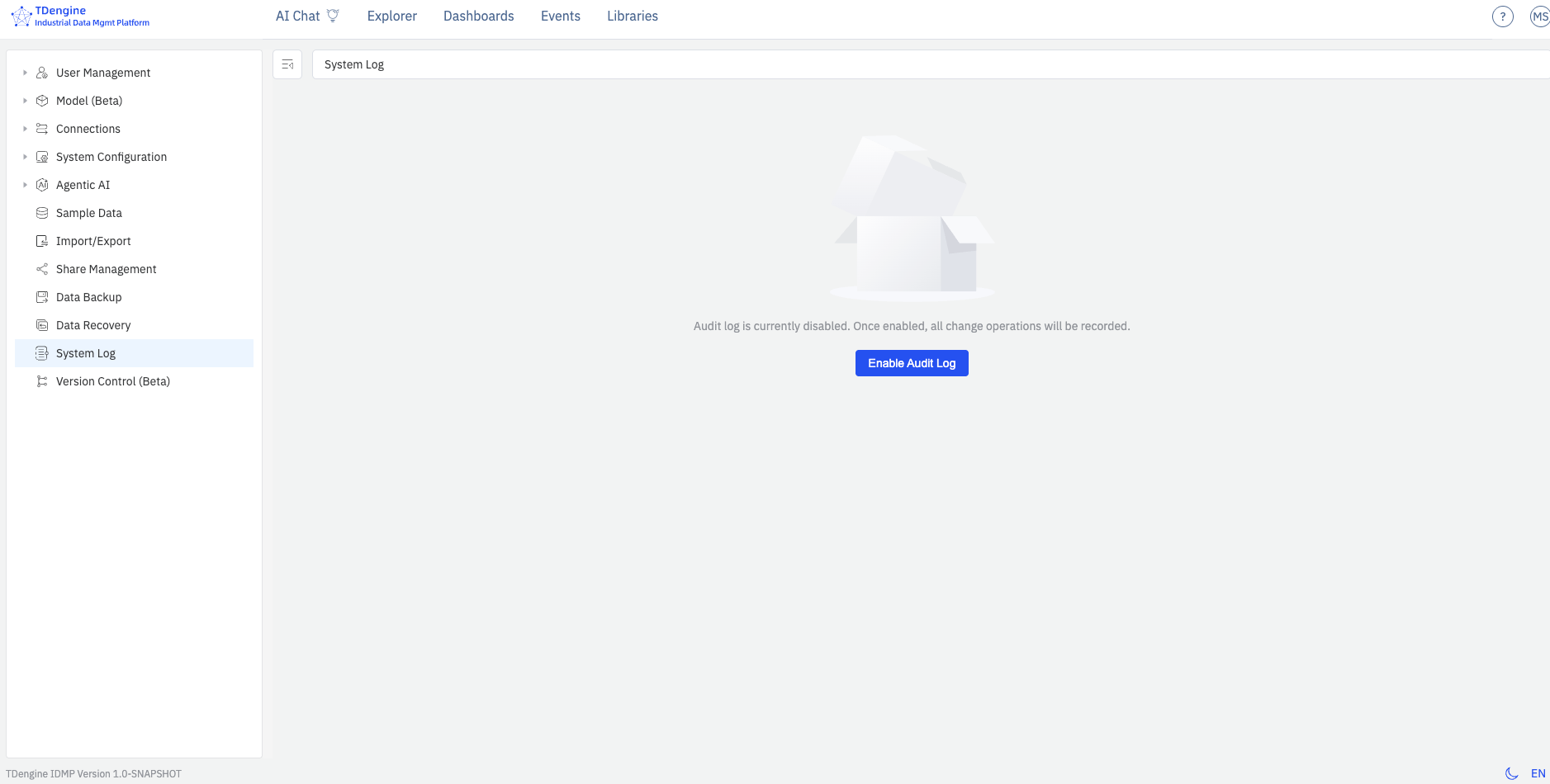The width and height of the screenshot is (1550, 784).
Task: Open the MS user avatar menu
Action: [1540, 17]
